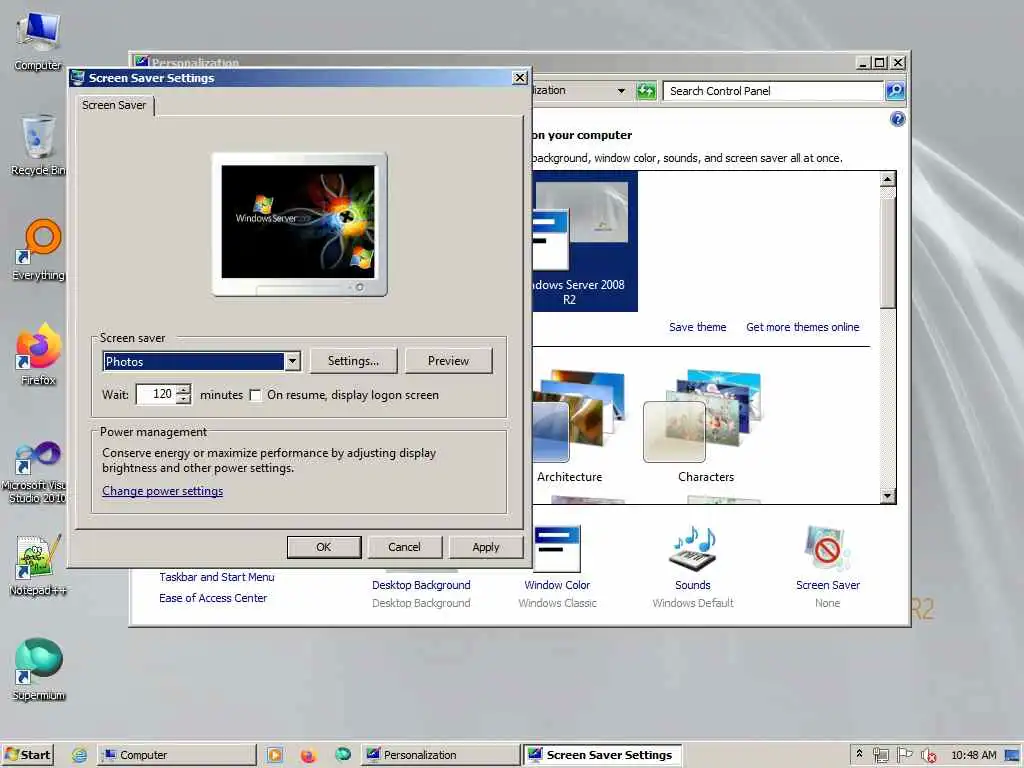
Task: Click the media player taskbar icon
Action: pyautogui.click(x=275, y=755)
